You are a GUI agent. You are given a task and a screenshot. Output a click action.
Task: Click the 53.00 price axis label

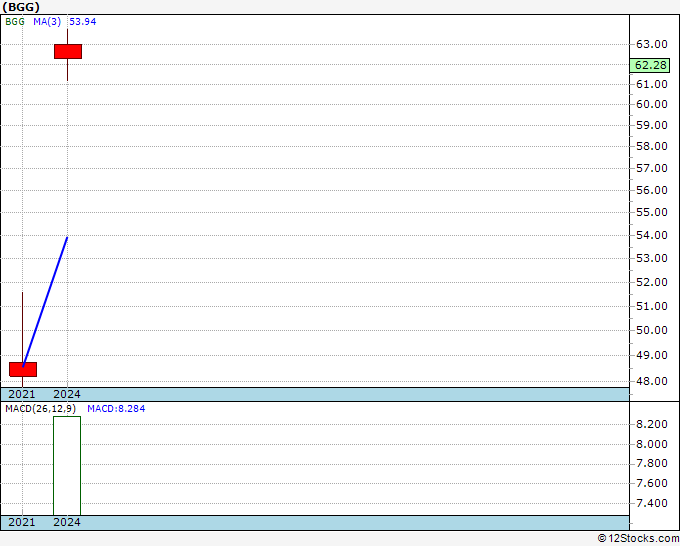tap(651, 258)
